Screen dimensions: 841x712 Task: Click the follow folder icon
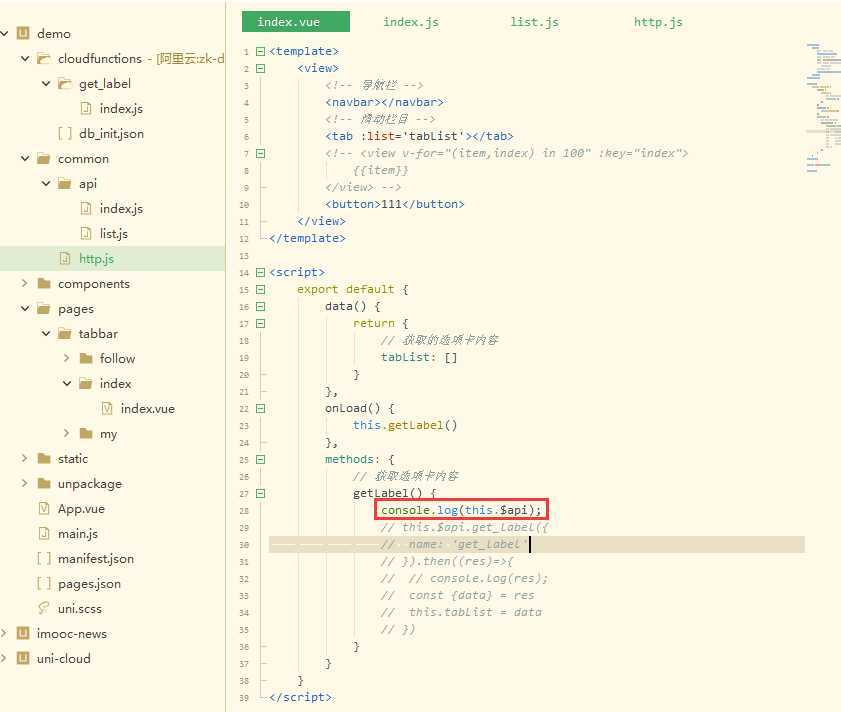tap(86, 358)
